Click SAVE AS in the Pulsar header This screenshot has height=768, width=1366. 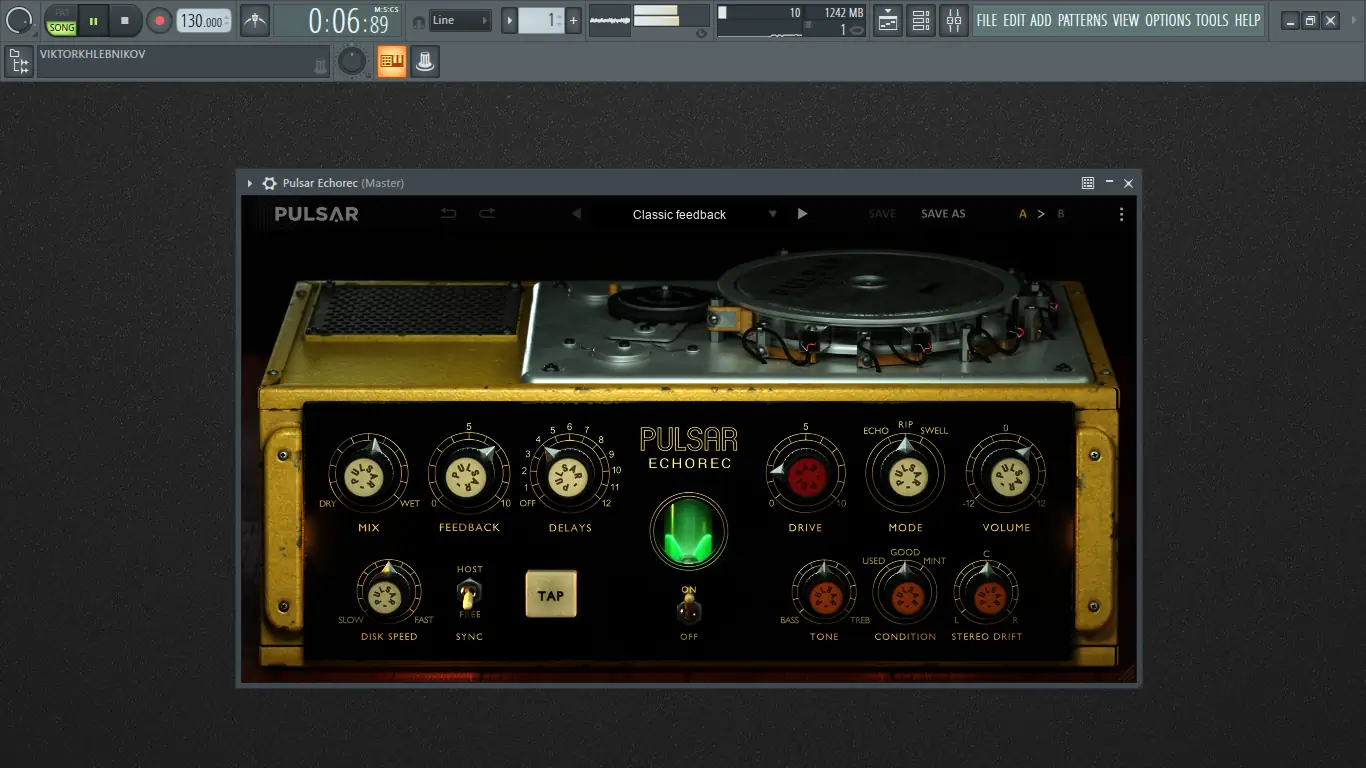pyautogui.click(x=943, y=214)
